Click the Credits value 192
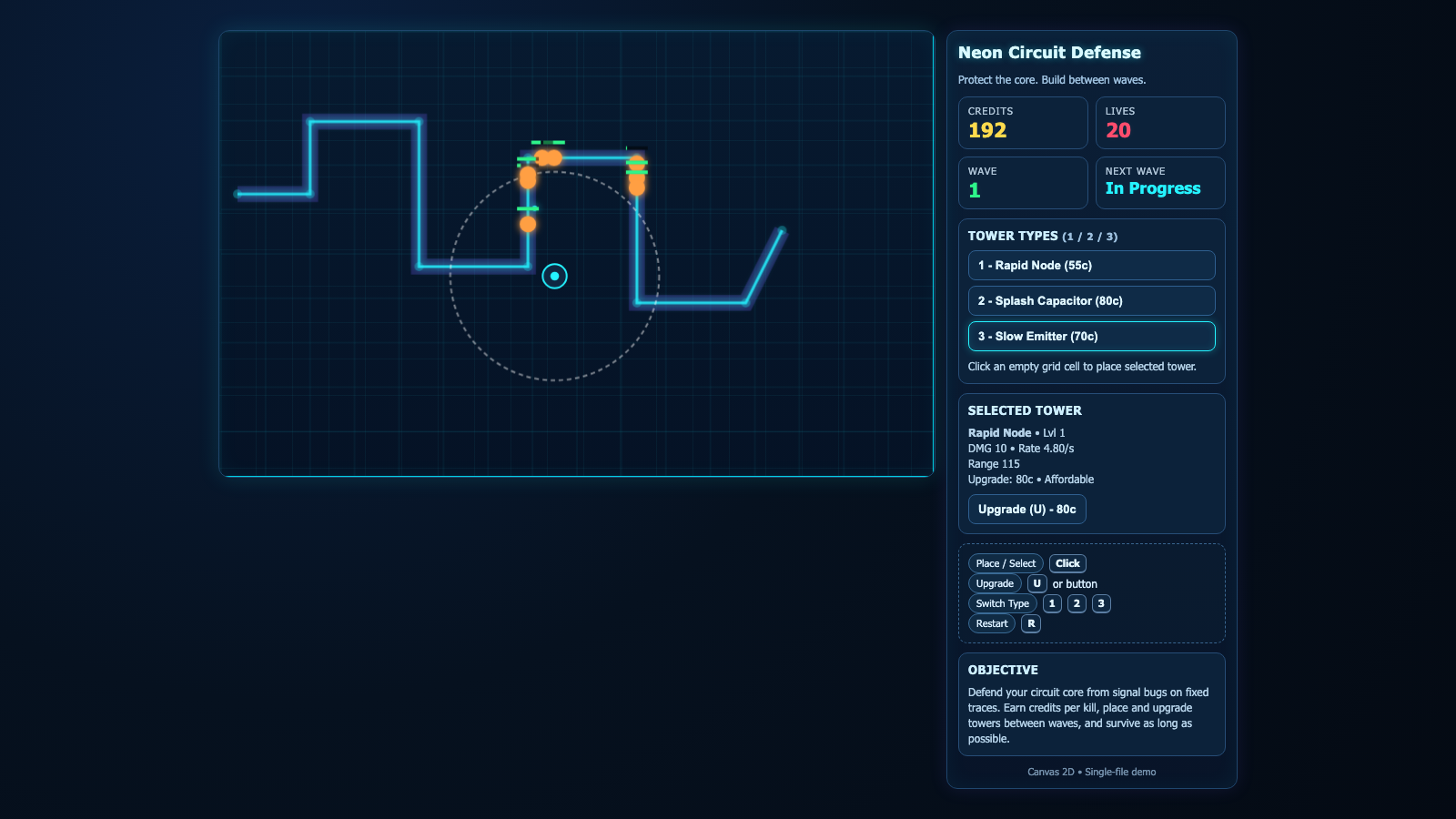Viewport: 1456px width, 819px height. coord(987,131)
